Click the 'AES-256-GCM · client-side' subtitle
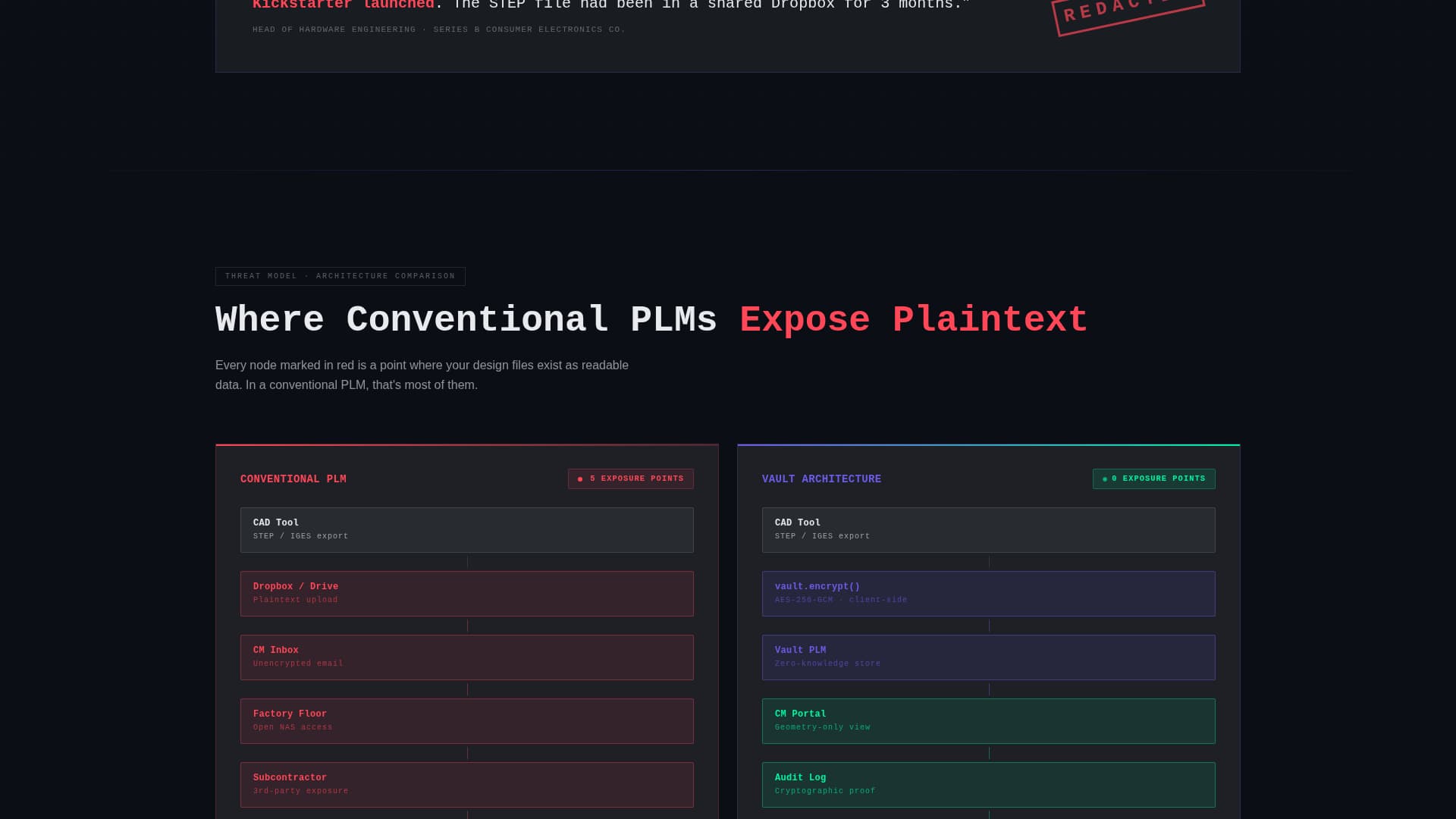 pos(841,600)
